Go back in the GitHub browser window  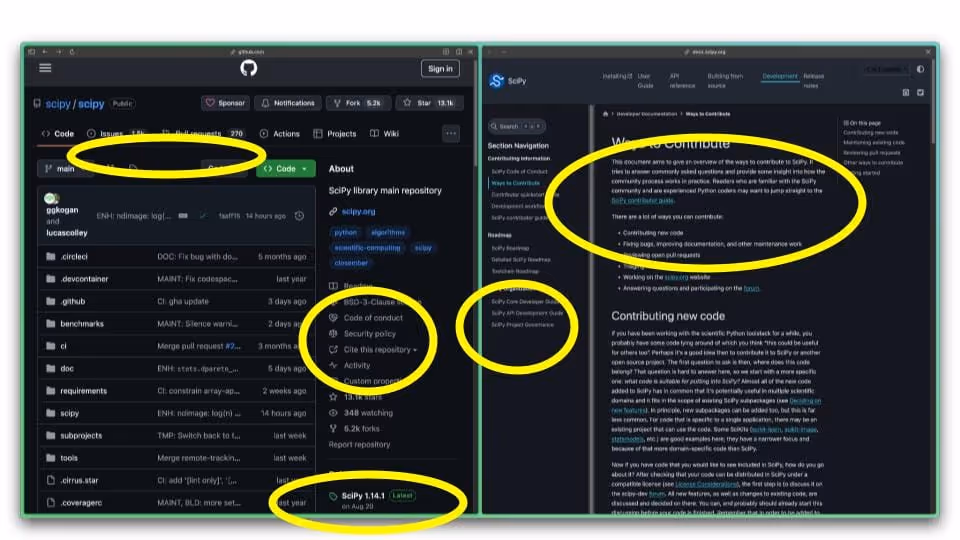[x=45, y=52]
